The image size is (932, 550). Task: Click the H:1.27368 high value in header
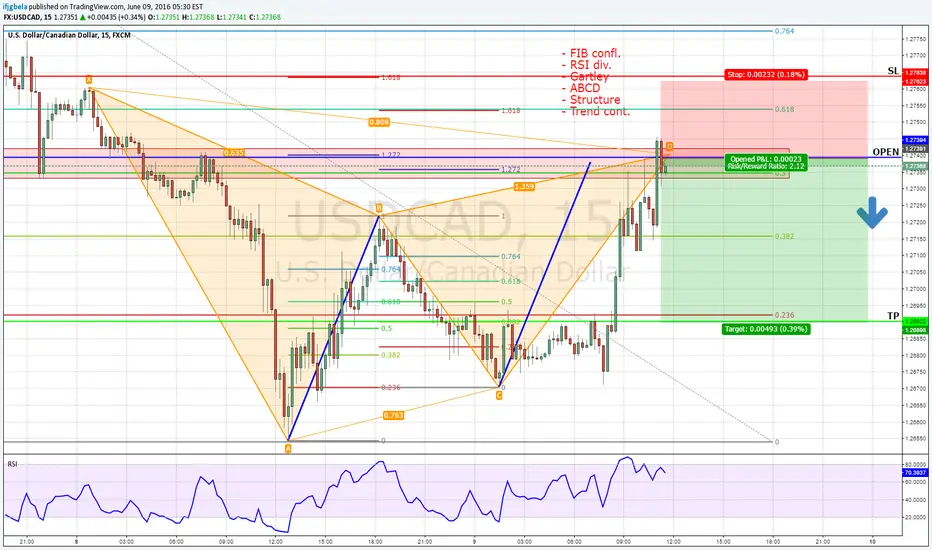click(x=198, y=17)
